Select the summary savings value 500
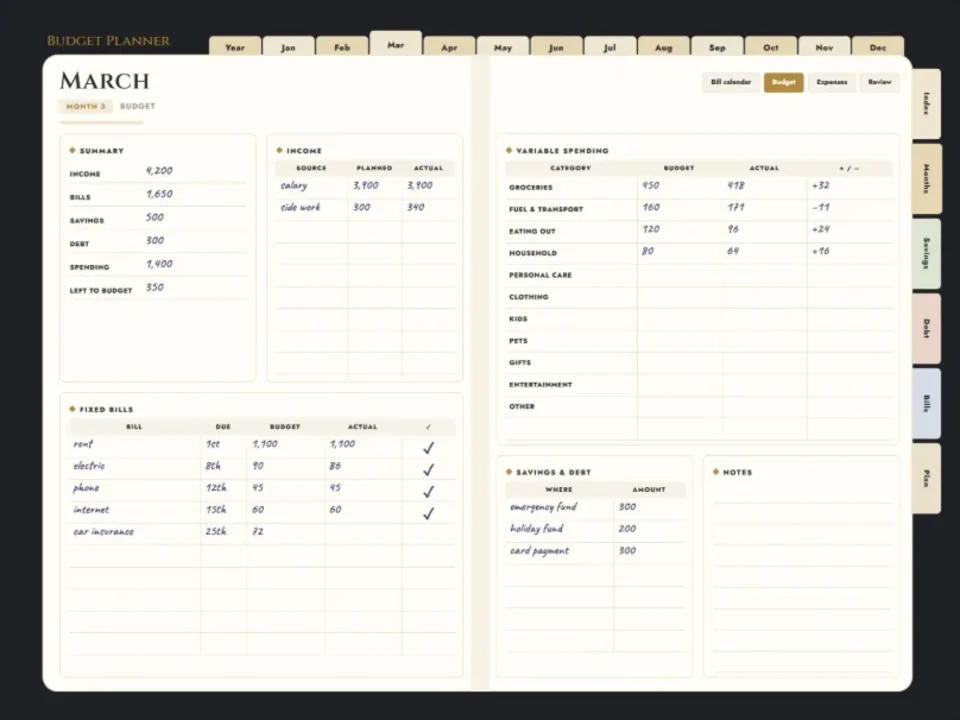Screen dimensions: 960x720 coord(155,217)
